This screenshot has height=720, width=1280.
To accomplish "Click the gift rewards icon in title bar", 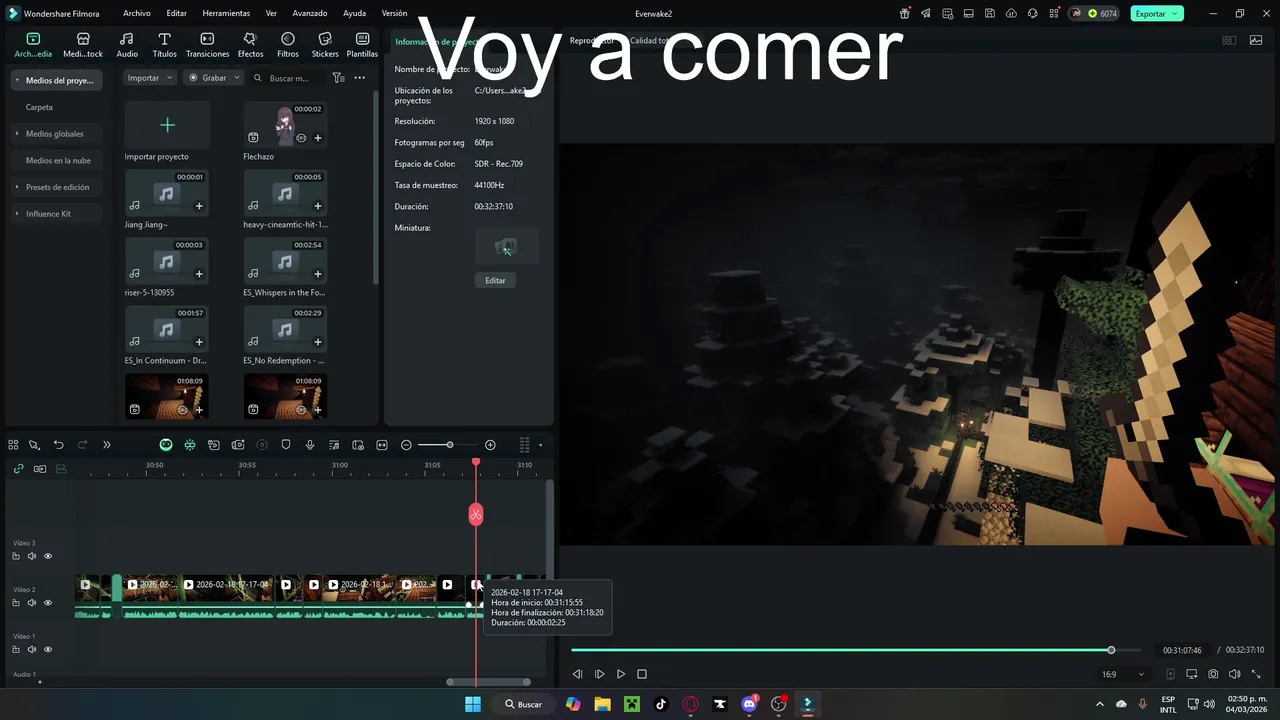I will (905, 14).
